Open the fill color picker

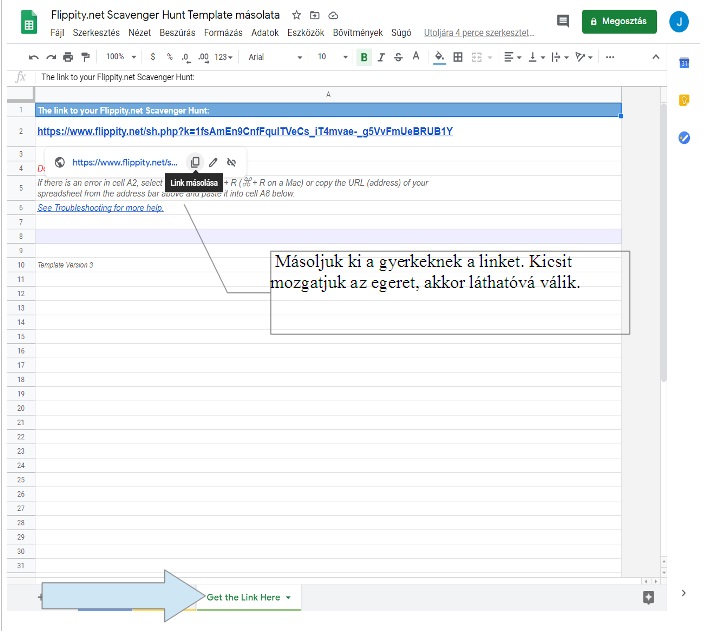click(x=440, y=57)
